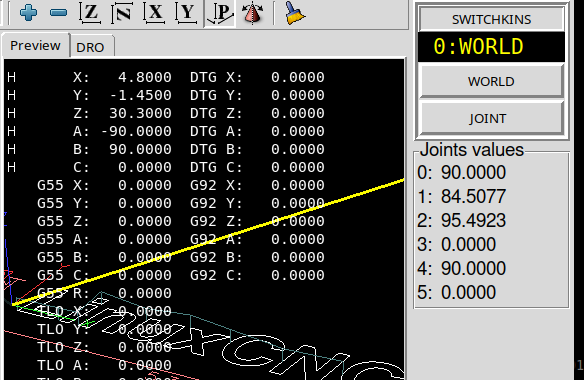Click the X position readout 4.8000
Viewport: 584px width, 380px height.
[x=145, y=77]
